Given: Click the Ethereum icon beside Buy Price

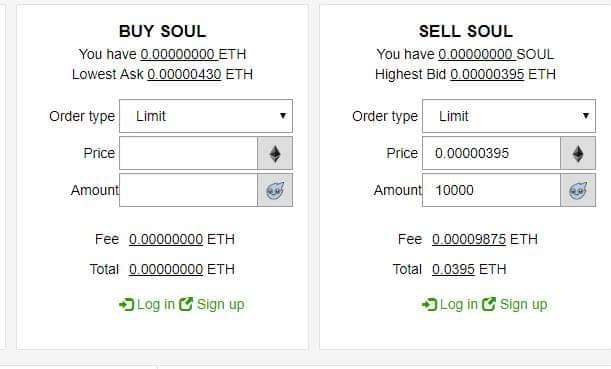Looking at the screenshot, I should (275, 154).
